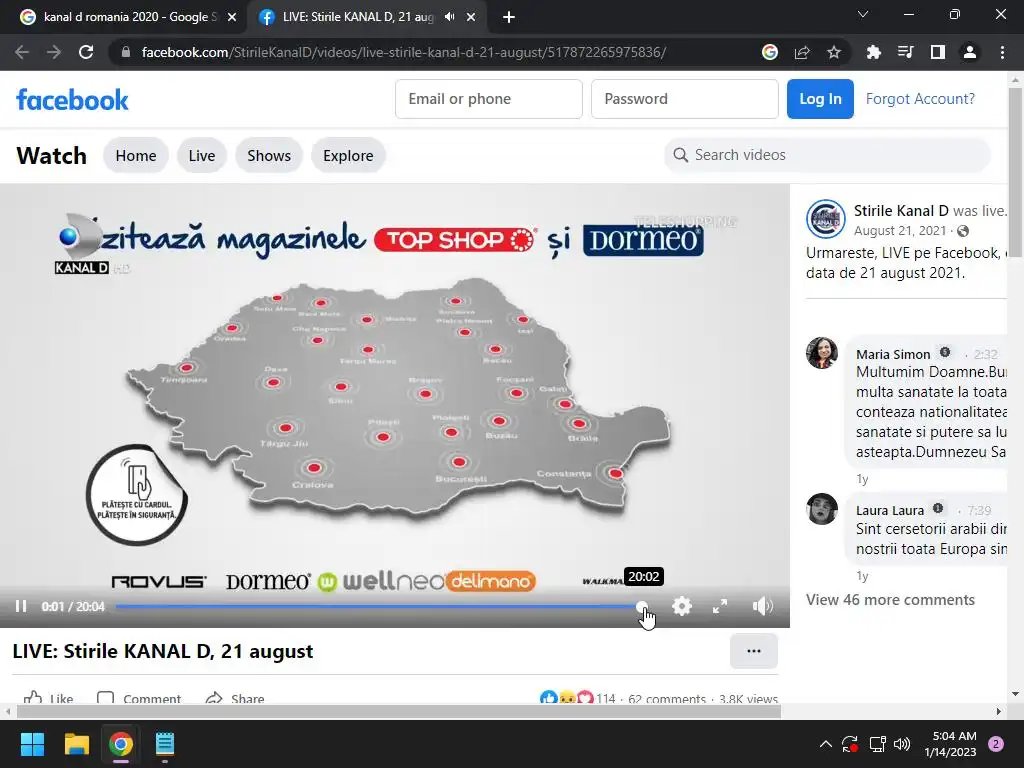This screenshot has height=768, width=1024.
Task: Click the Log In button
Action: coord(820,99)
